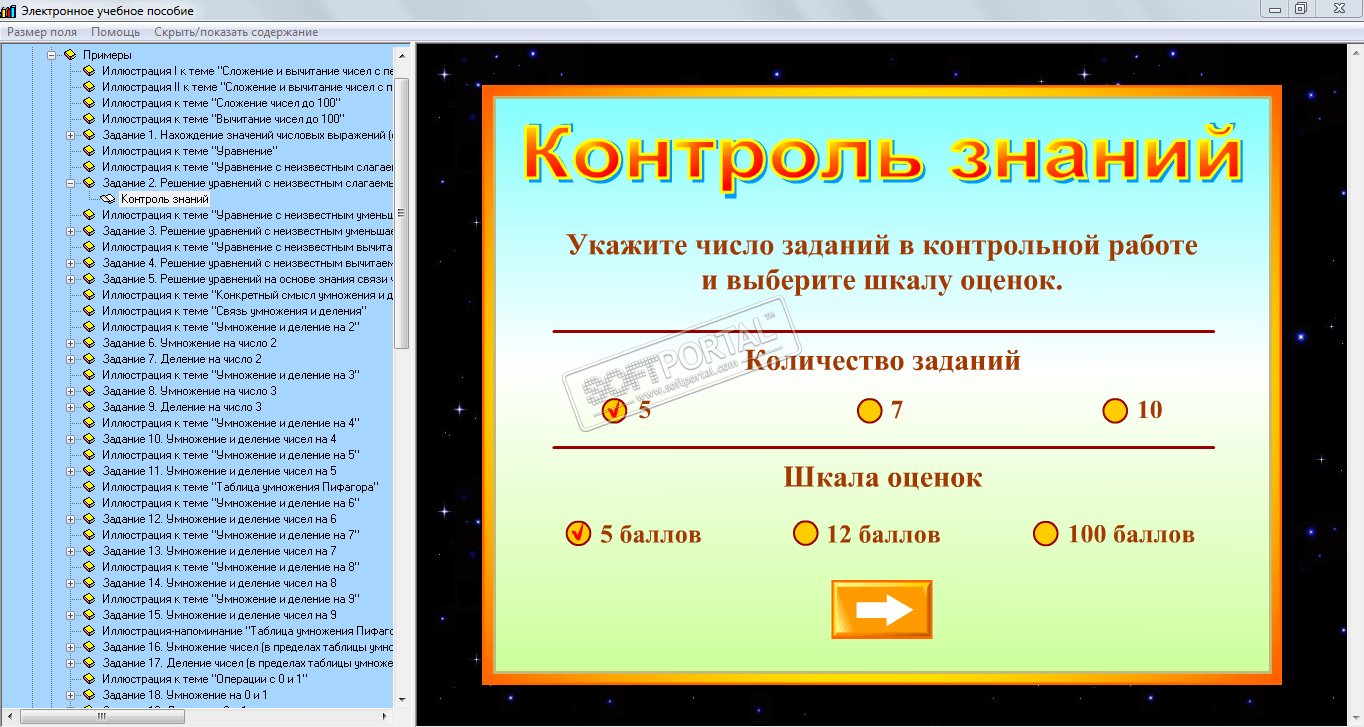
Task: Click book icon of "Уравнение с неизвестным уменьшаемым" illustration
Action: [89, 215]
